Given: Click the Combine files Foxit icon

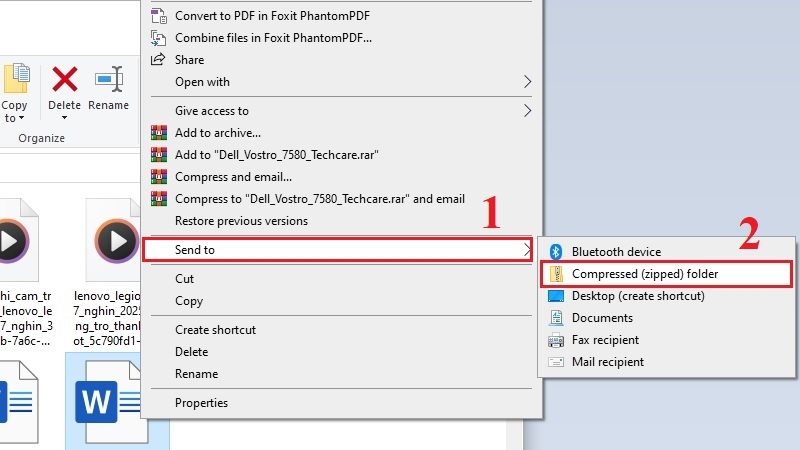Looking at the screenshot, I should pos(159,38).
